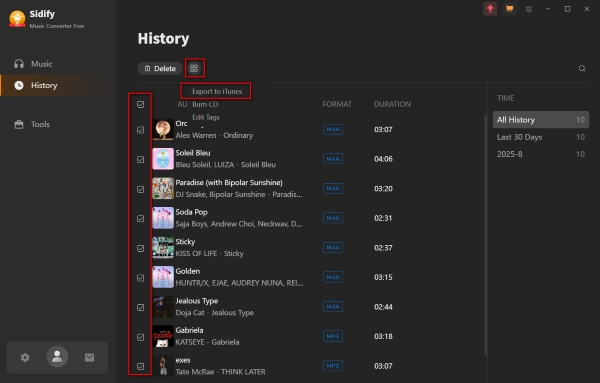Open the user profile avatar icon
Viewport: 600px width, 383px height.
(x=57, y=357)
